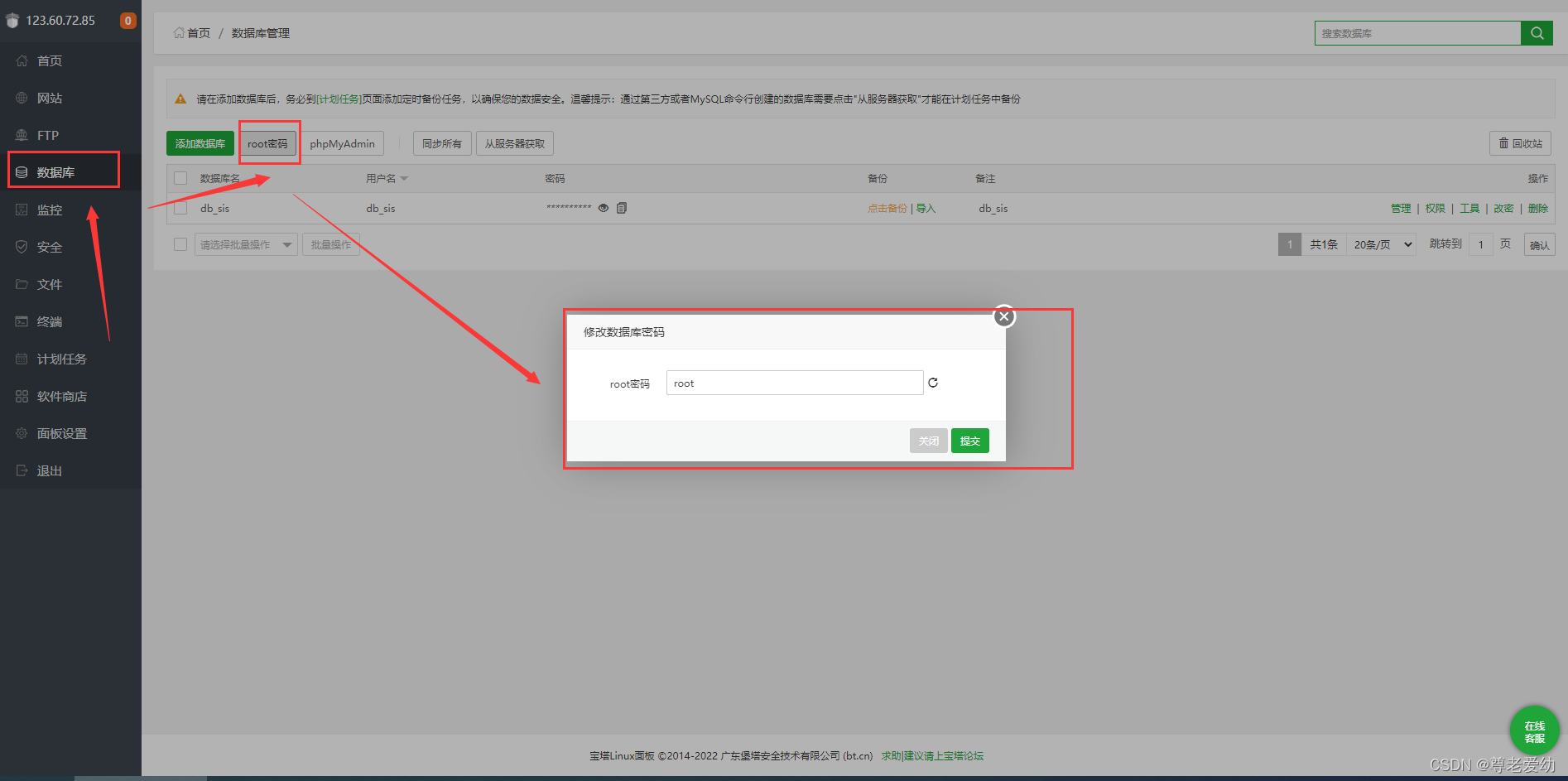Click the 同步所有 button

pyautogui.click(x=442, y=143)
